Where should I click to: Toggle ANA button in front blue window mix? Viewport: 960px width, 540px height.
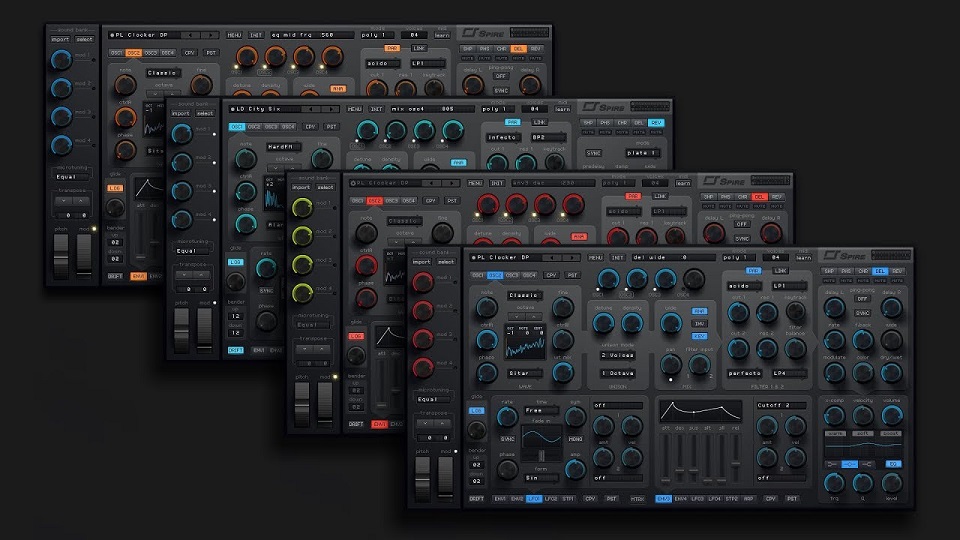tap(699, 311)
